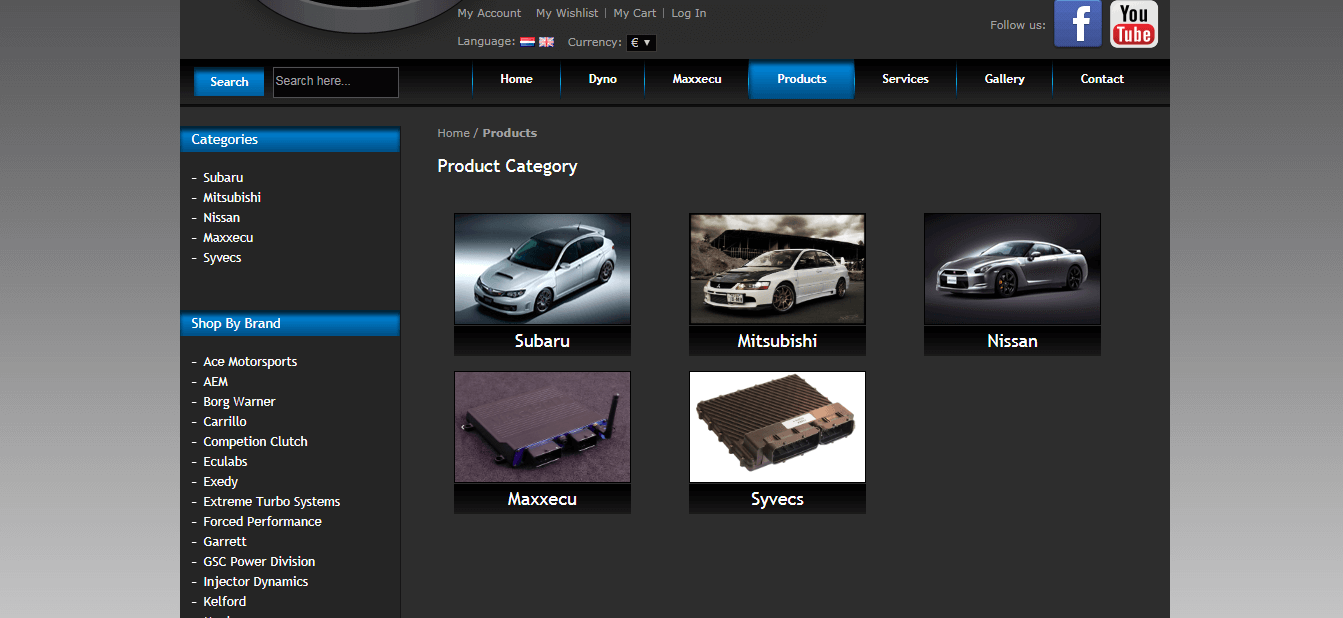Click the Home breadcrumb link
Image resolution: width=1343 pixels, height=618 pixels.
tap(453, 133)
